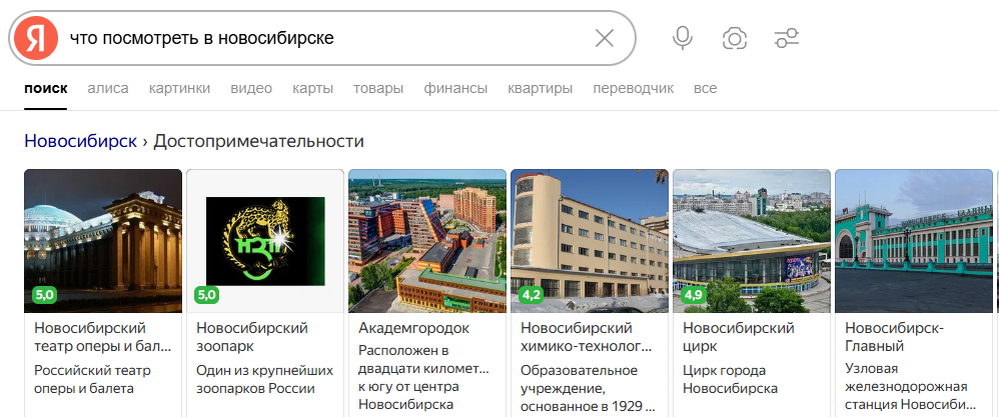This screenshot has height=417, width=999.
Task: Open the Новосибирский зоопарк title
Action: coord(252,337)
